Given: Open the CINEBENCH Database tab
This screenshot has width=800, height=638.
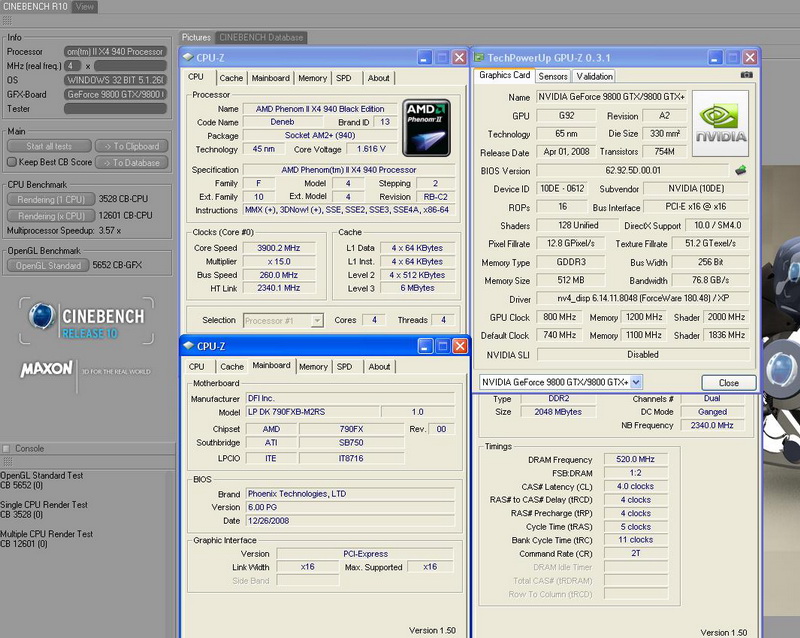Looking at the screenshot, I should pos(261,38).
